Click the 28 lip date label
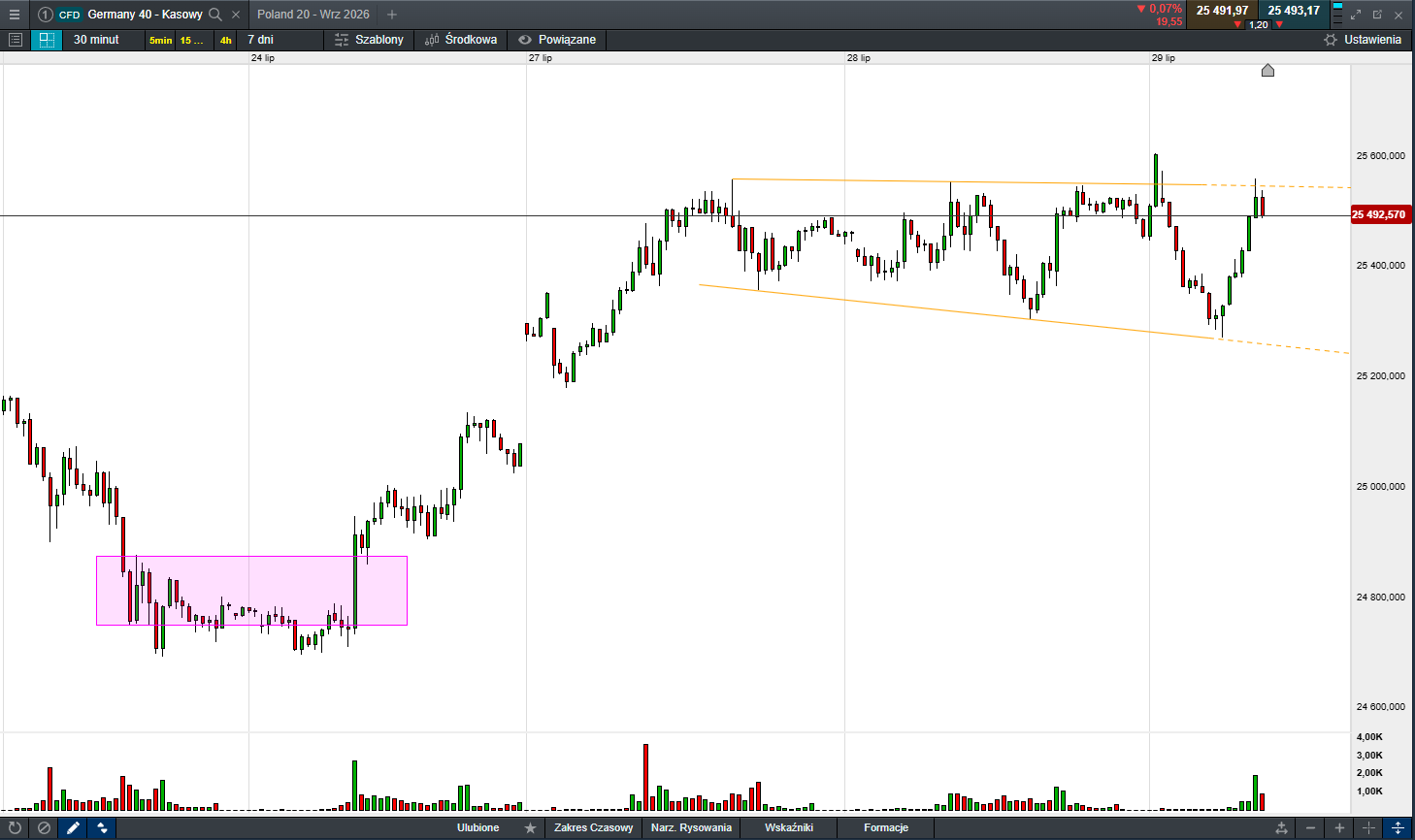Image resolution: width=1415 pixels, height=840 pixels. [859, 58]
